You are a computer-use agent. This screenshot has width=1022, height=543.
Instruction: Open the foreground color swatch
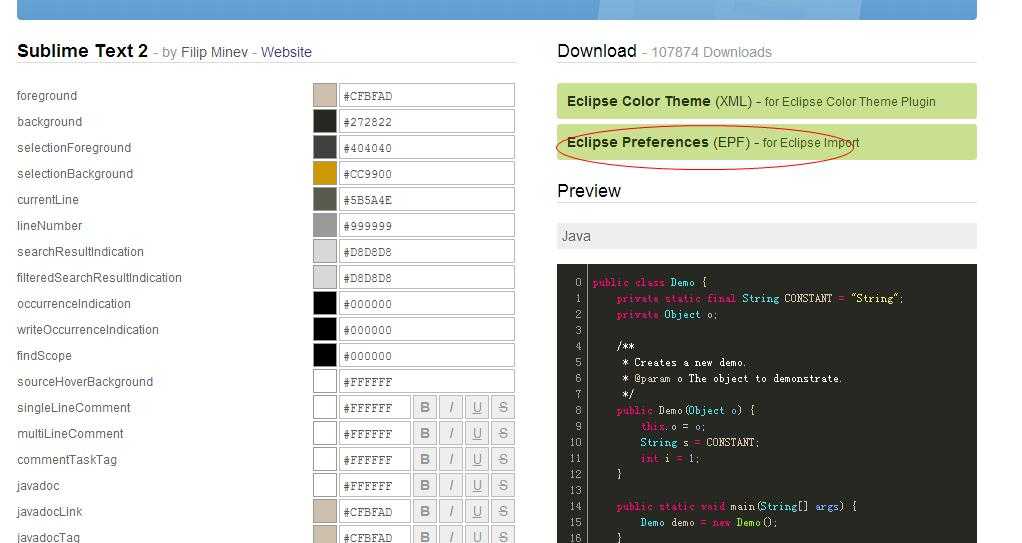coord(325,95)
